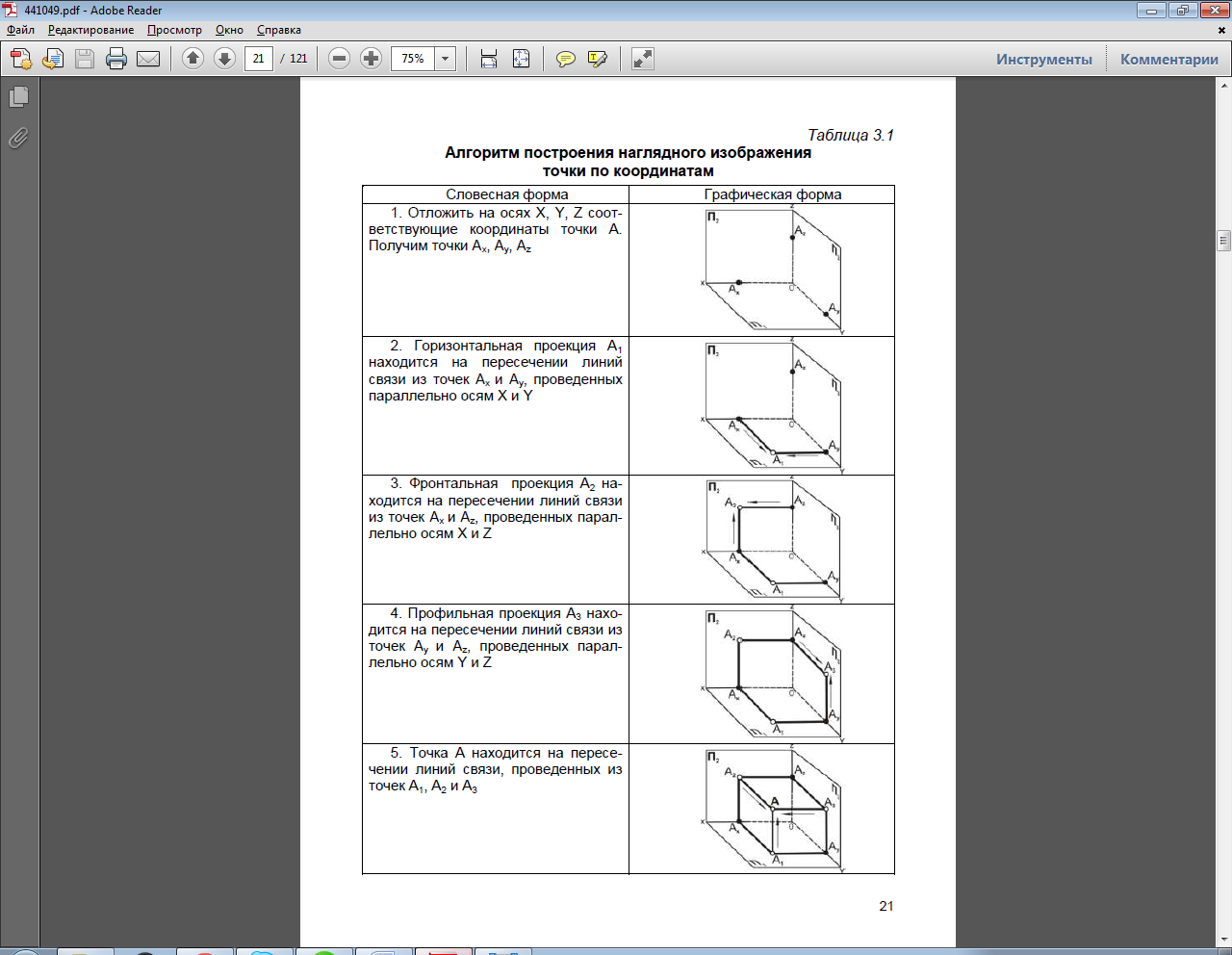
Task: Go to previous page arrow
Action: tap(192, 59)
